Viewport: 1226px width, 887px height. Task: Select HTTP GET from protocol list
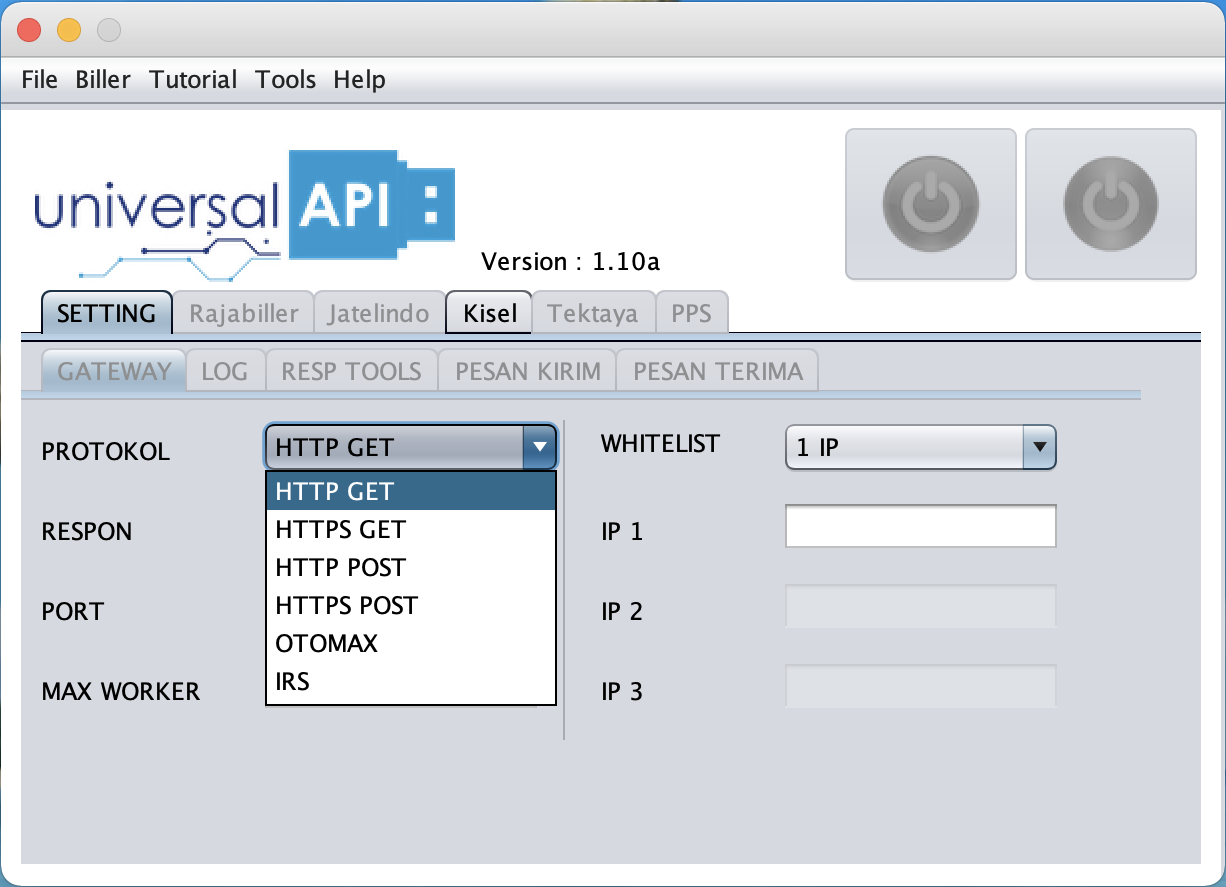[x=411, y=491]
